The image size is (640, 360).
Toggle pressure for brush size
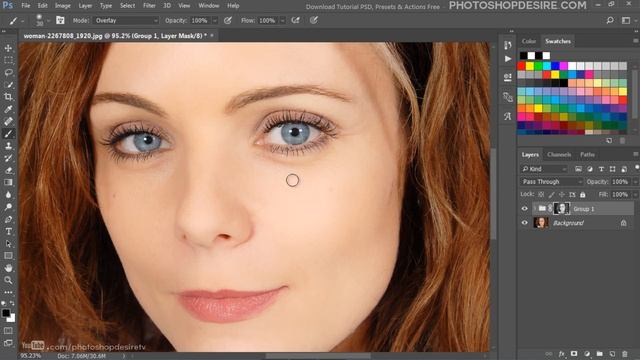coord(313,20)
